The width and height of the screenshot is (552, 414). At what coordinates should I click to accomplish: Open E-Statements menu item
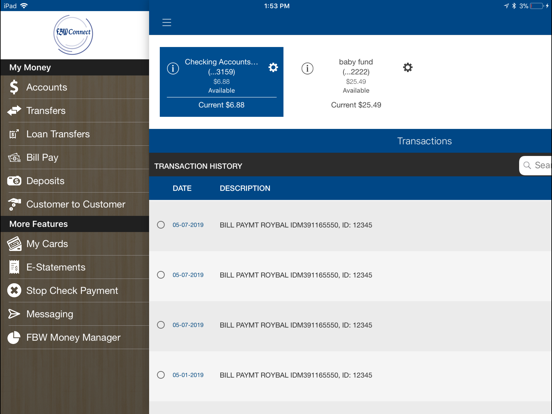(x=75, y=267)
